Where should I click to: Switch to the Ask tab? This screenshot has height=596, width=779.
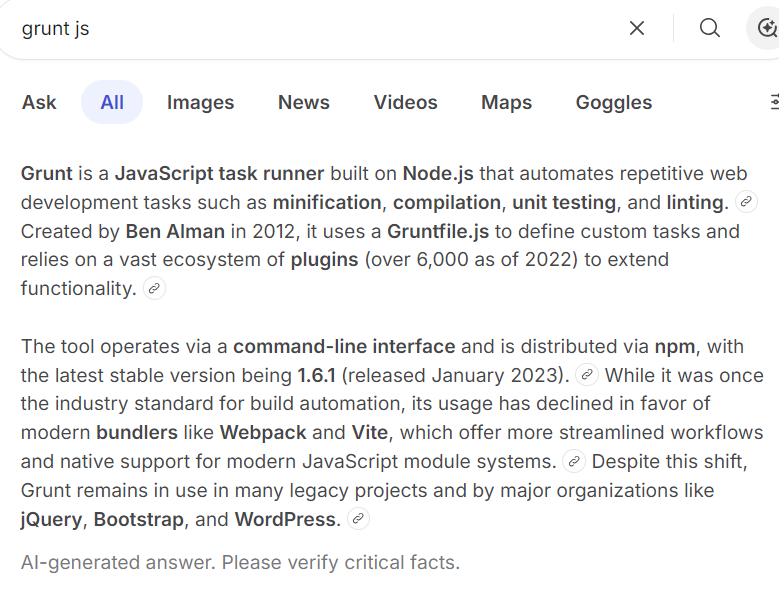(39, 102)
